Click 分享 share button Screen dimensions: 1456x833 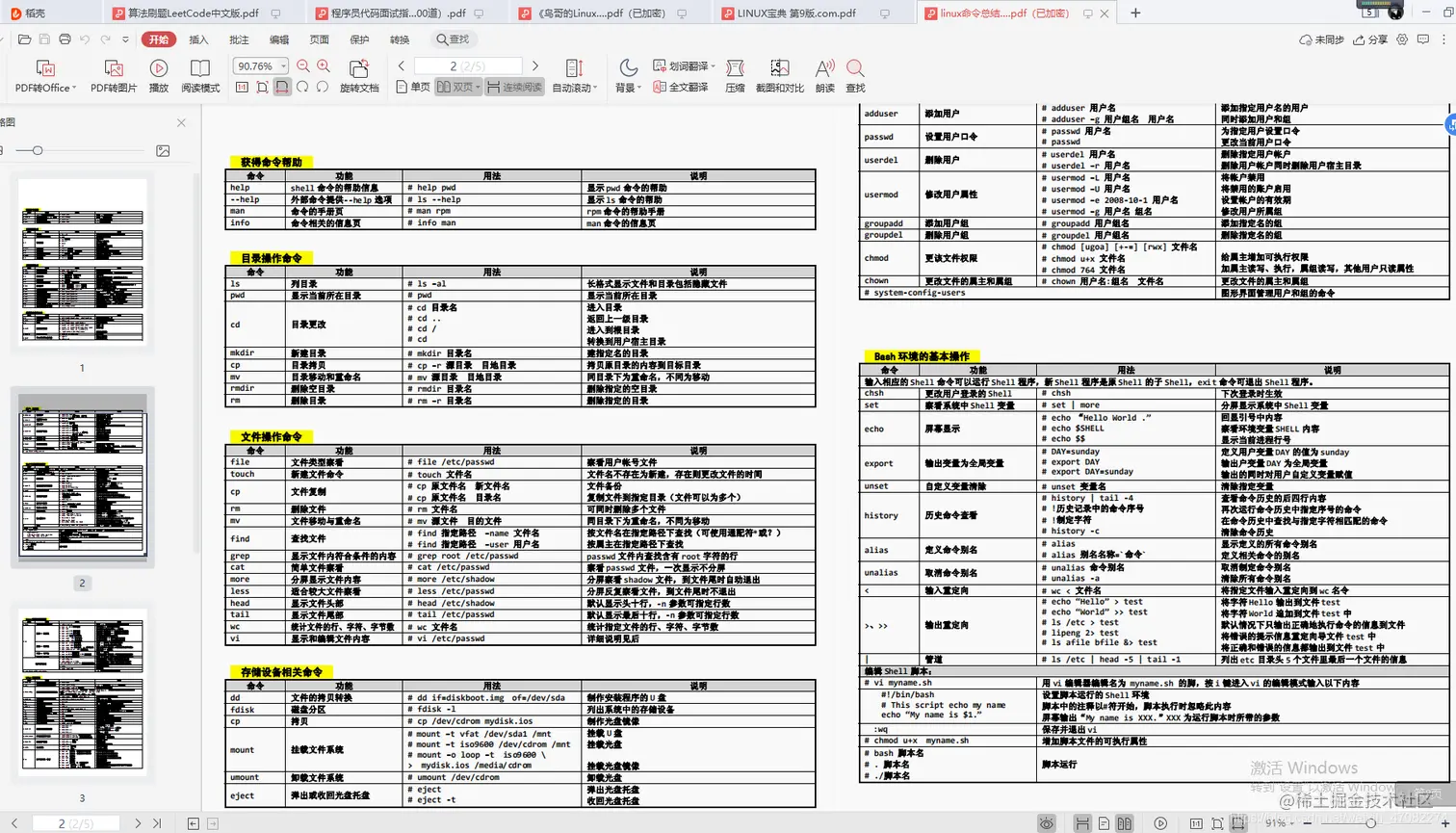(1370, 39)
